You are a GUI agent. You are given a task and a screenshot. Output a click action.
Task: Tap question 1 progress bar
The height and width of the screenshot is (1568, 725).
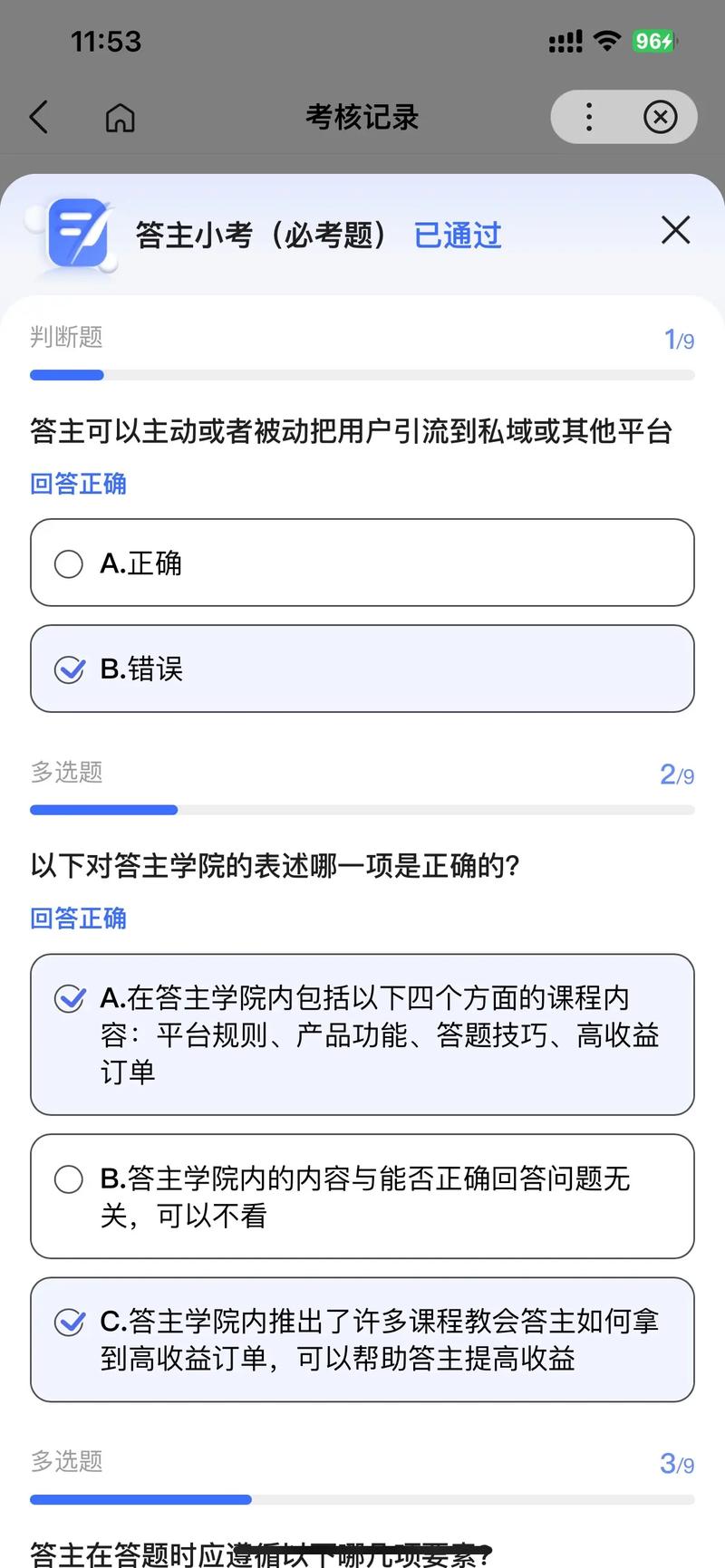(362, 375)
